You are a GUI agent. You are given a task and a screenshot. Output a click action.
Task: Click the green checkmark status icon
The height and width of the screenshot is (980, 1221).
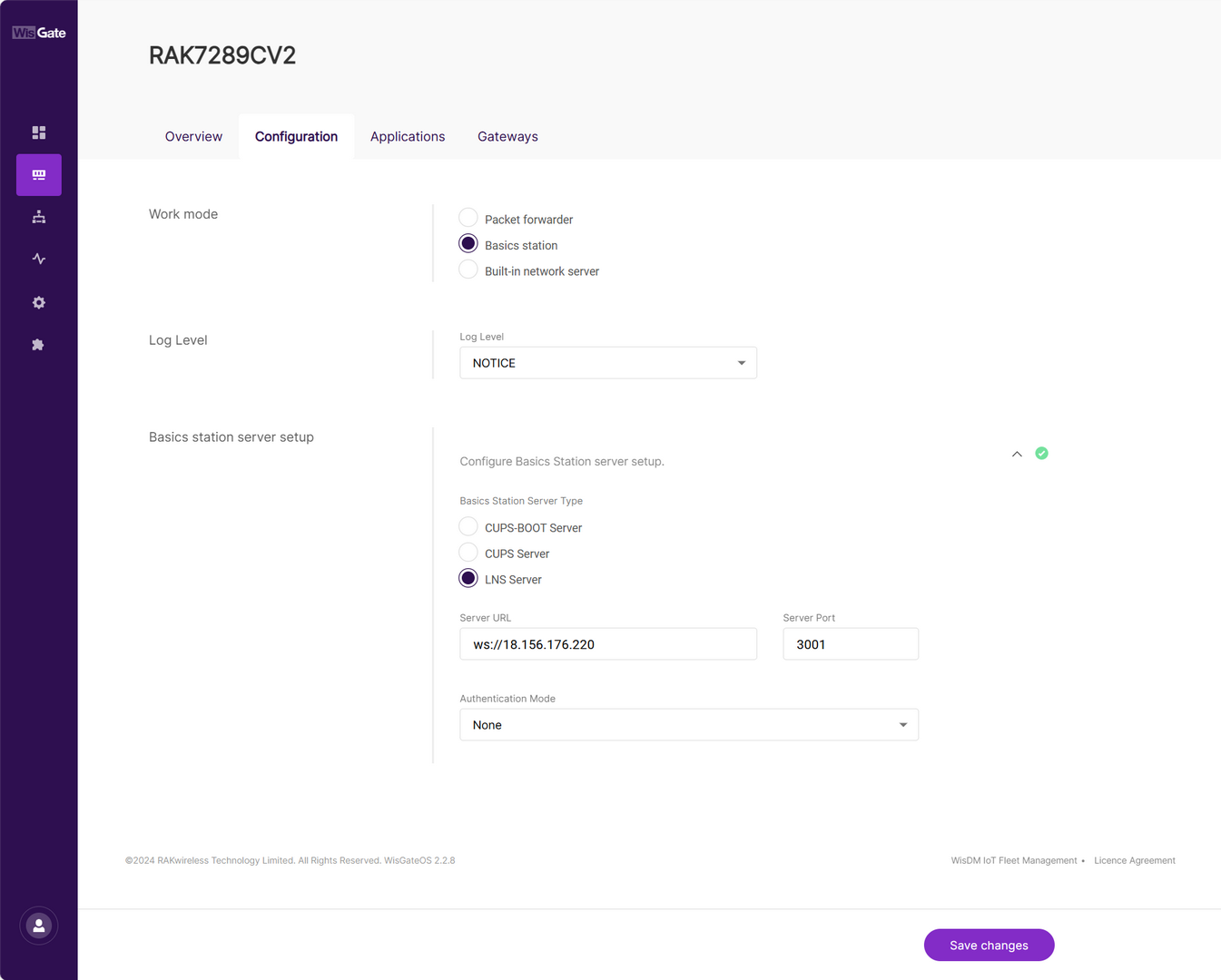coord(1042,453)
